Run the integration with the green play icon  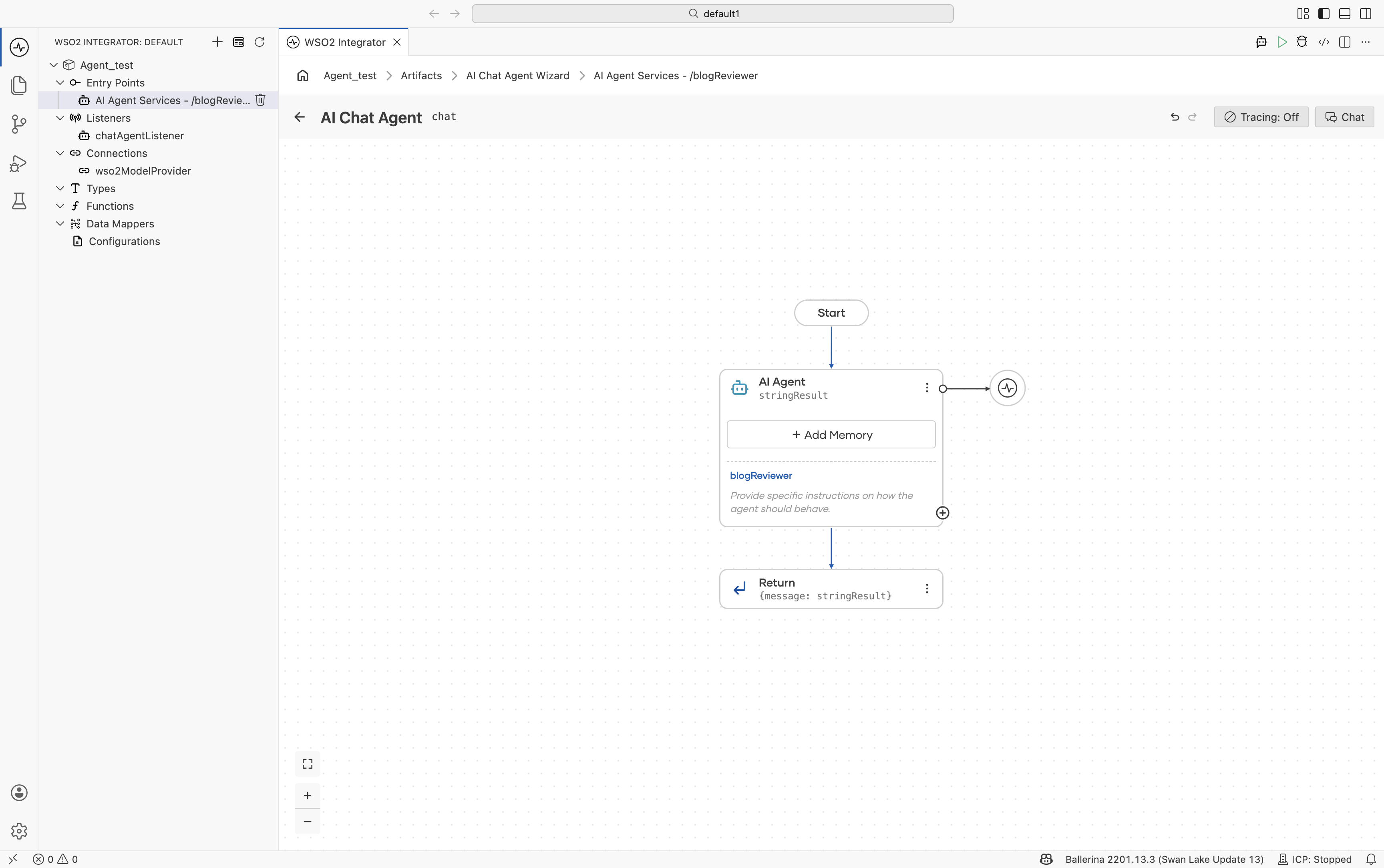[x=1282, y=42]
